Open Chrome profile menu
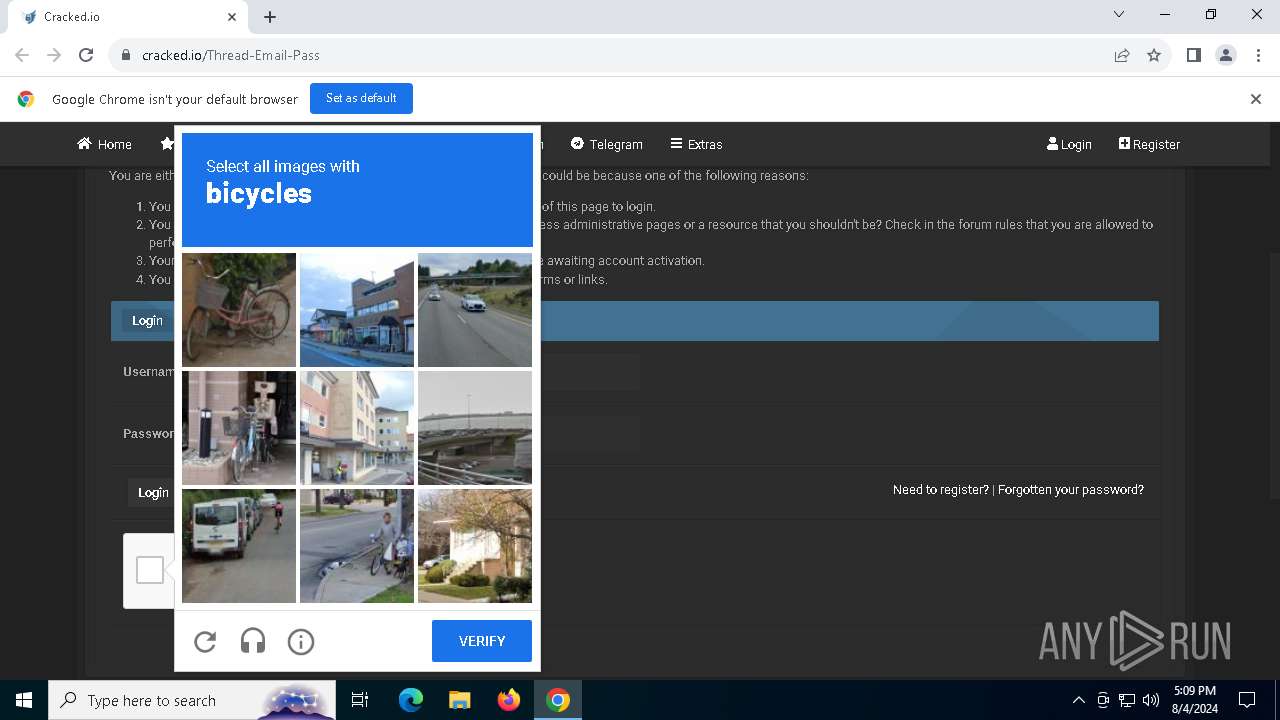Viewport: 1280px width, 720px height. 1226,55
